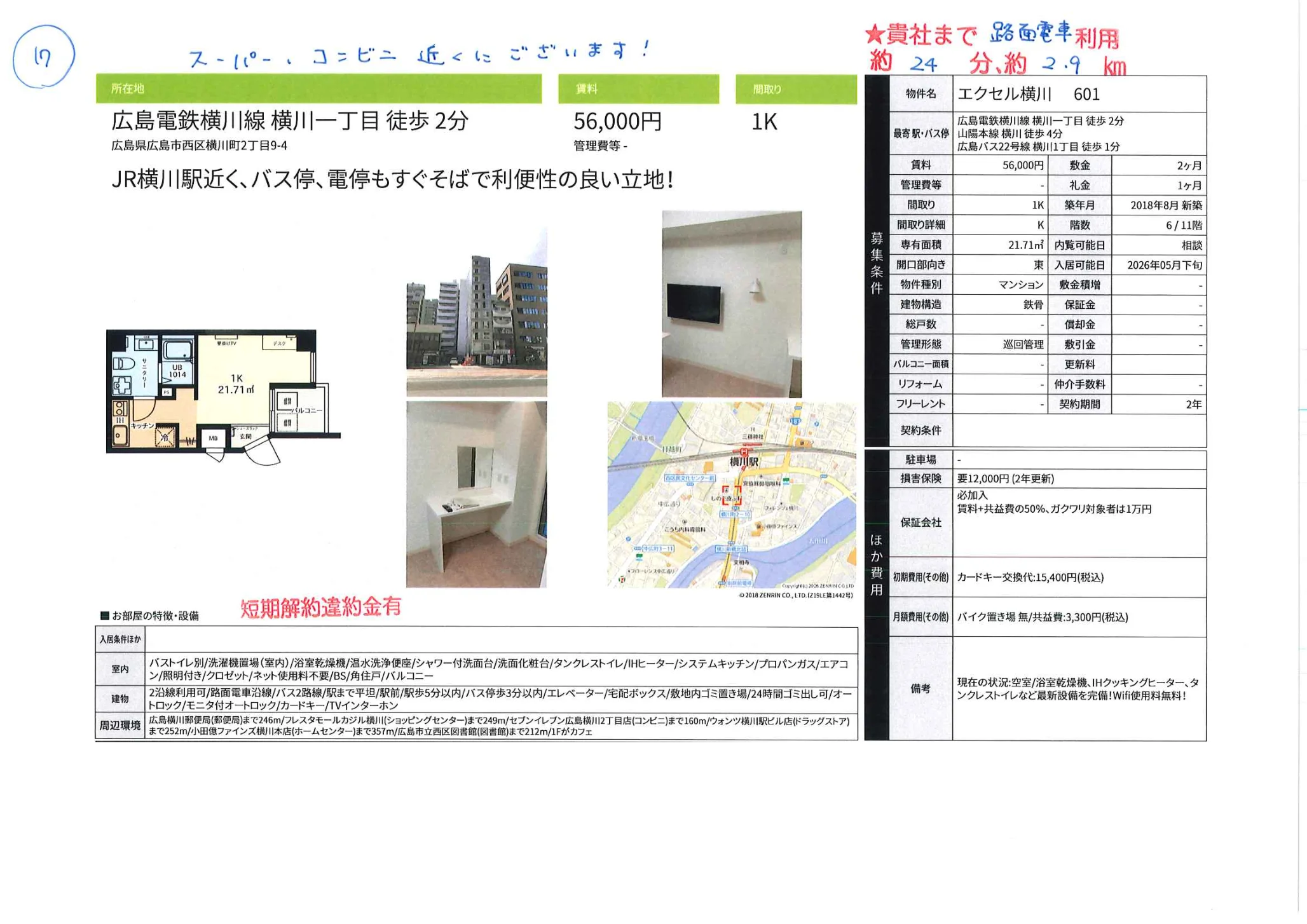Click the black square bullet beside お部屋の特徴・設備
This screenshot has height=924, width=1307.
click(x=105, y=615)
